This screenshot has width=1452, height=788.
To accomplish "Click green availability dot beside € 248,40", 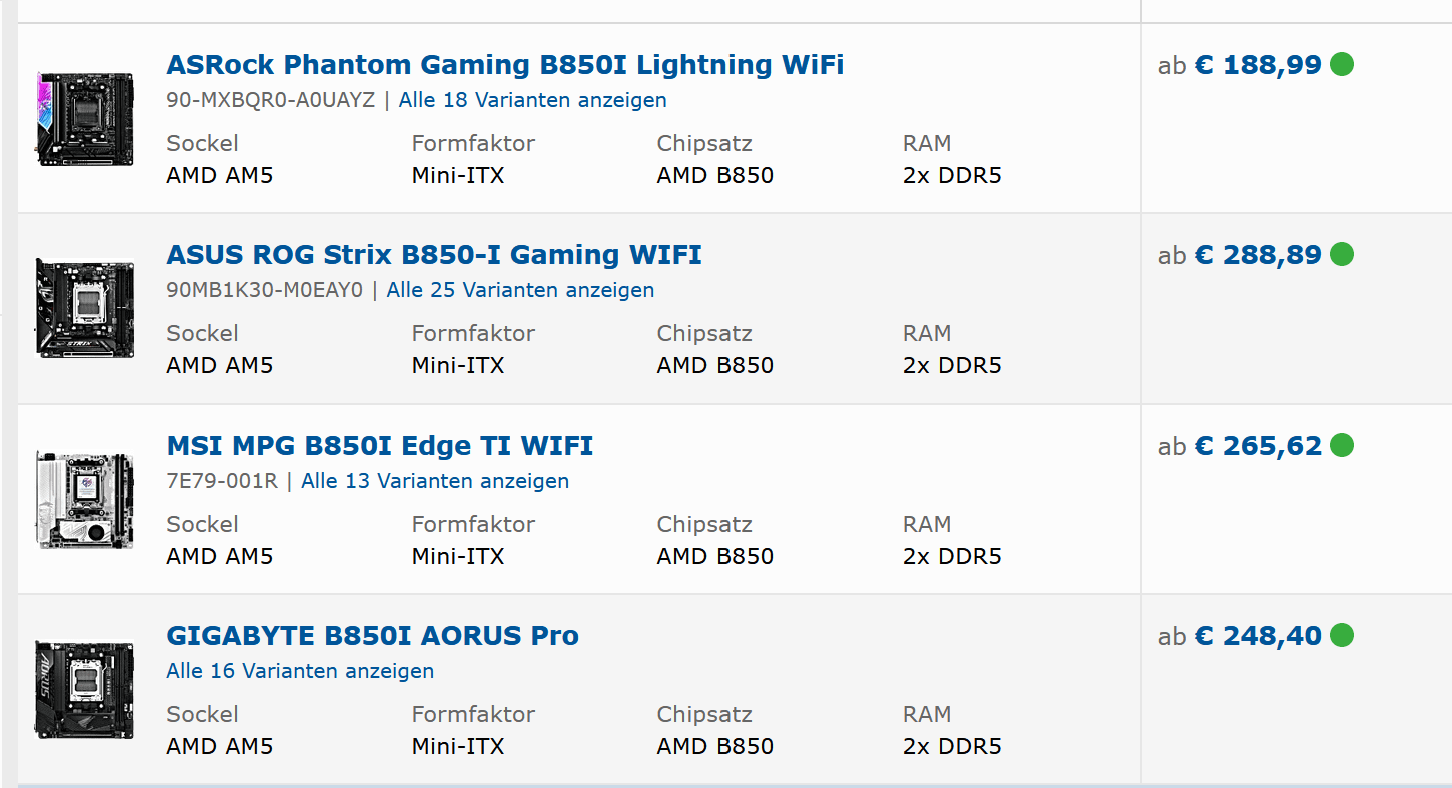I will [1342, 635].
